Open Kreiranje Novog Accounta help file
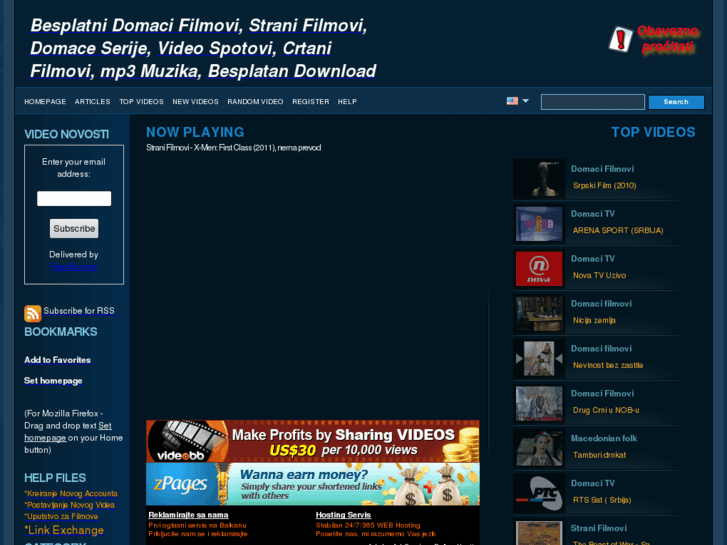This screenshot has width=727, height=545. [71, 494]
